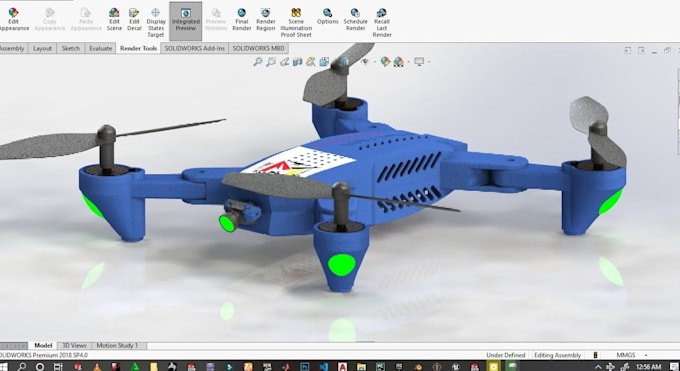Click Editing Assembly status text
Image resolution: width=680 pixels, height=371 pixels.
point(557,355)
